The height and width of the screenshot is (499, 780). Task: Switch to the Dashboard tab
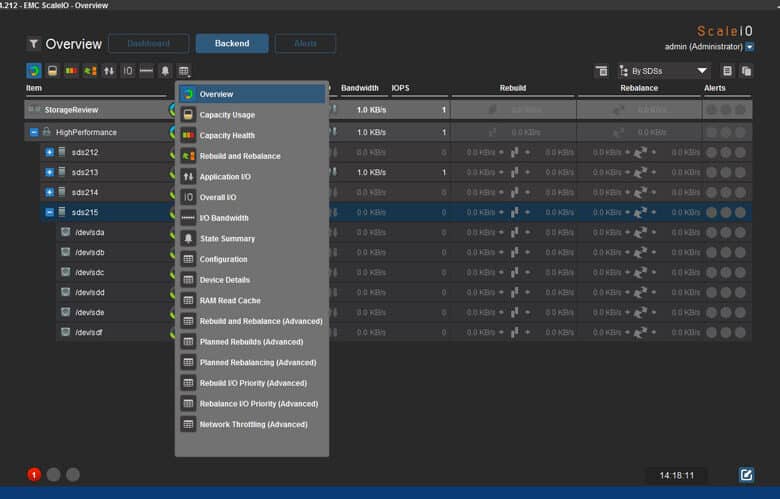148,43
